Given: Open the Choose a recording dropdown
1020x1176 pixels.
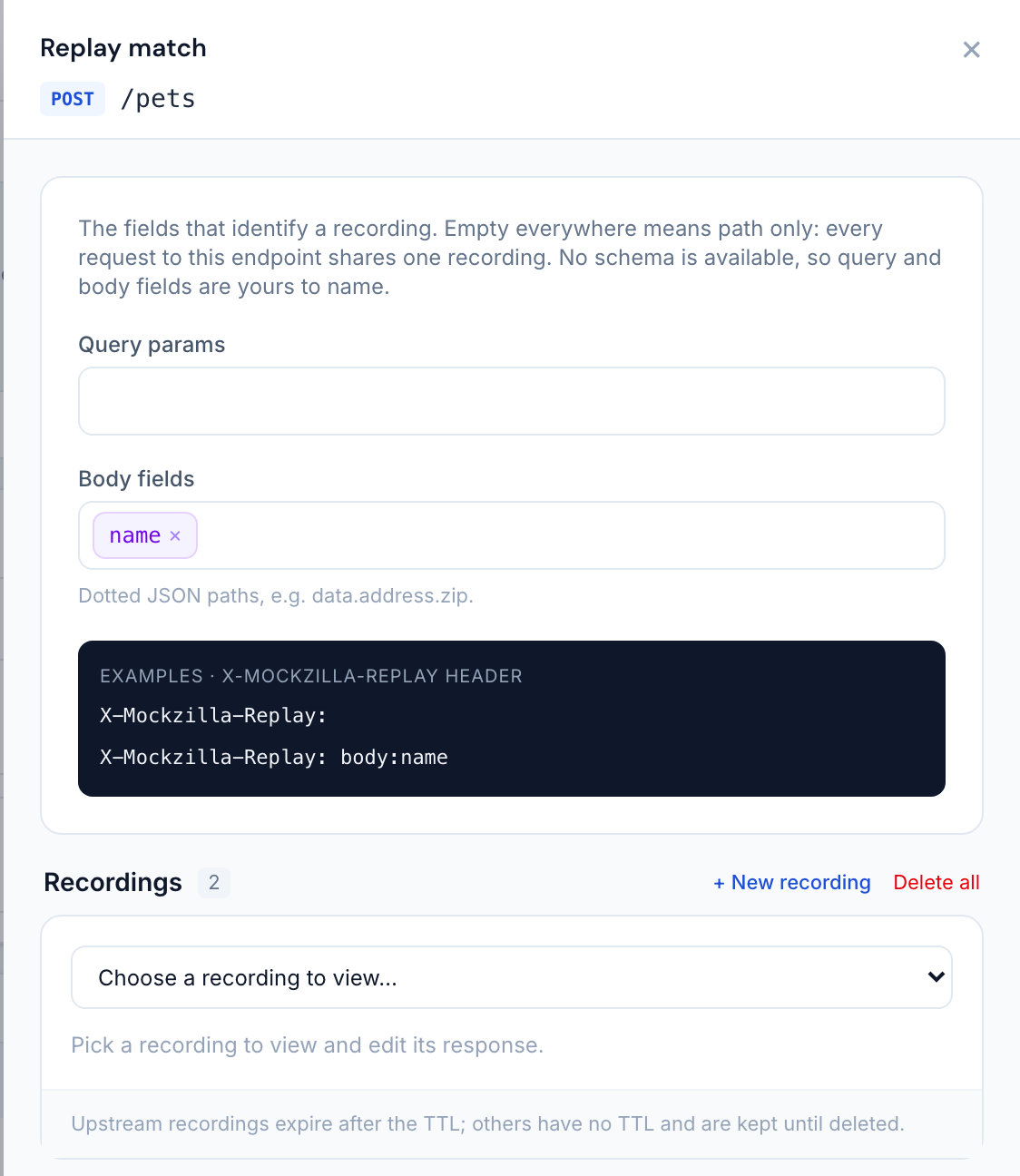Looking at the screenshot, I should click(x=512, y=977).
